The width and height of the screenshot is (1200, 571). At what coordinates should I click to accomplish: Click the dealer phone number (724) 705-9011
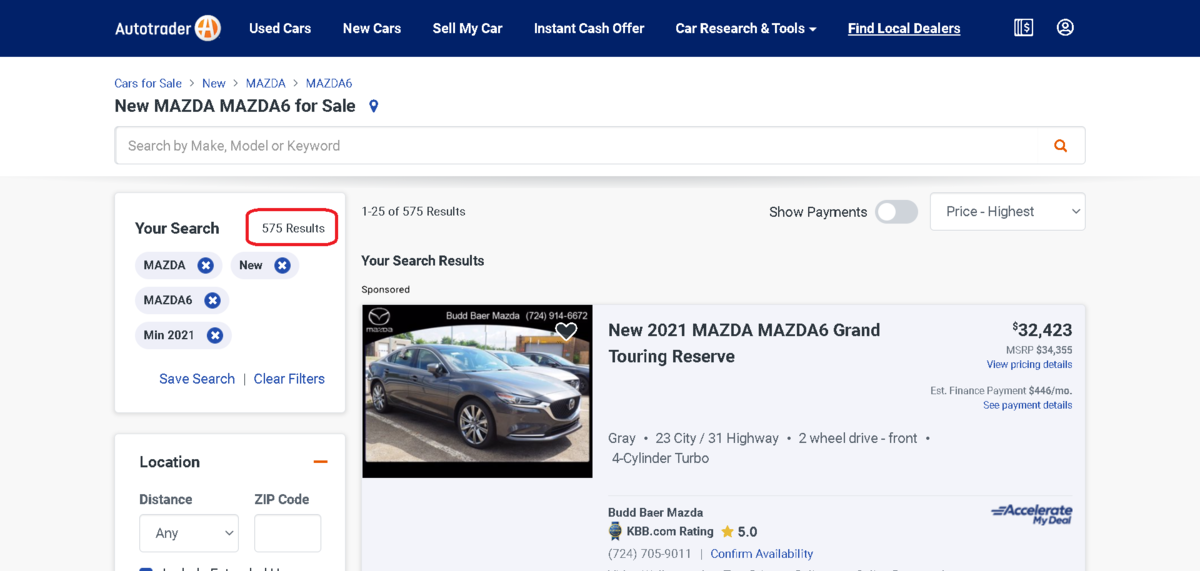[649, 554]
